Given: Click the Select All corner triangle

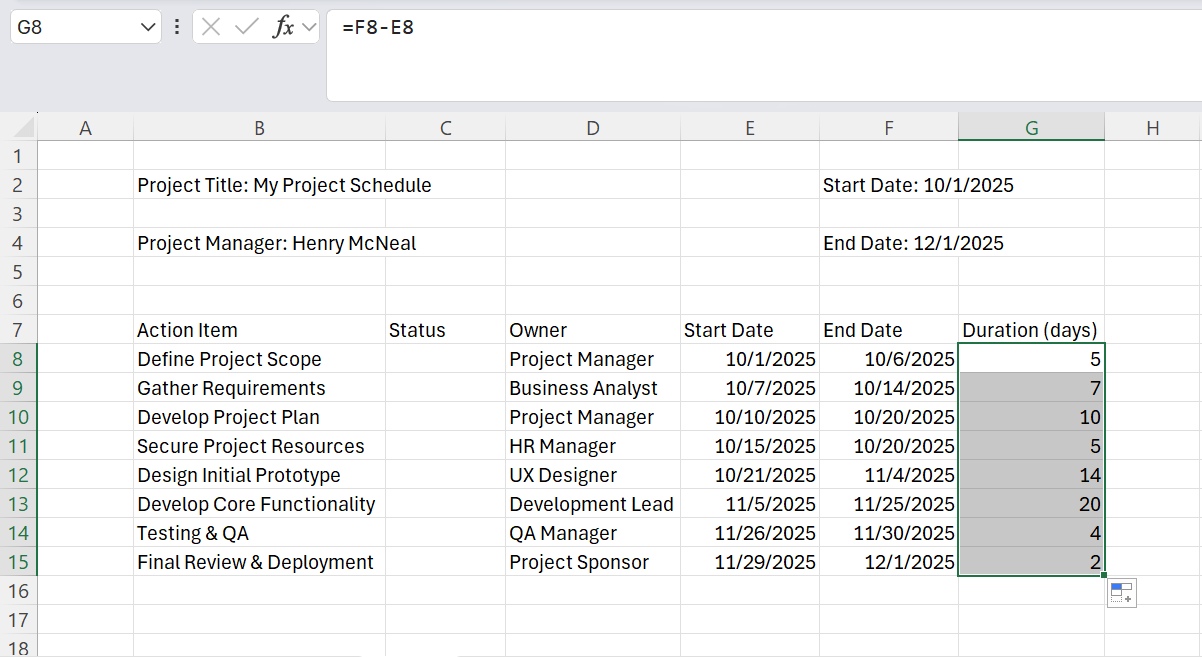Looking at the screenshot, I should [24, 129].
